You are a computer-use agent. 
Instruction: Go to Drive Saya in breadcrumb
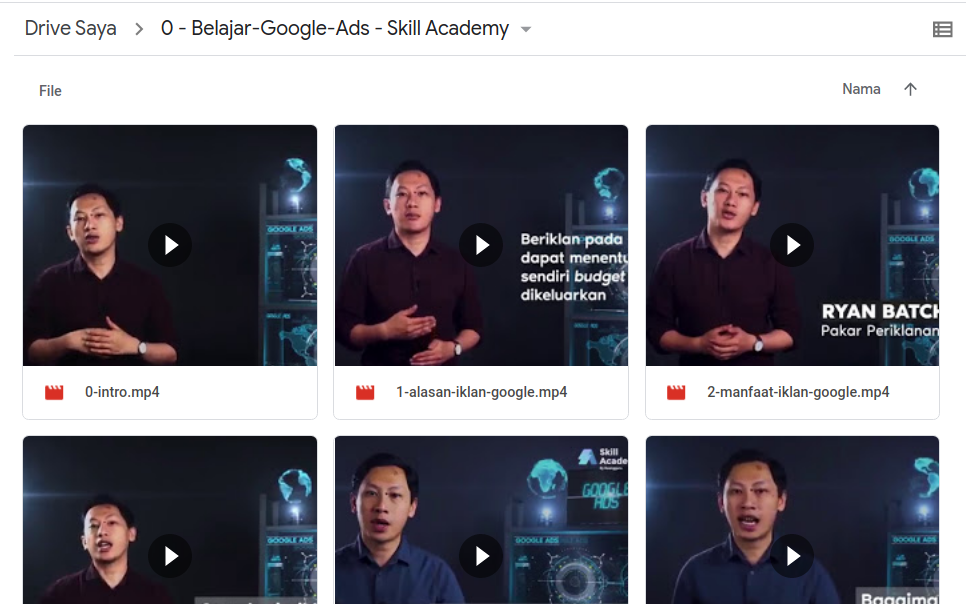coord(70,28)
